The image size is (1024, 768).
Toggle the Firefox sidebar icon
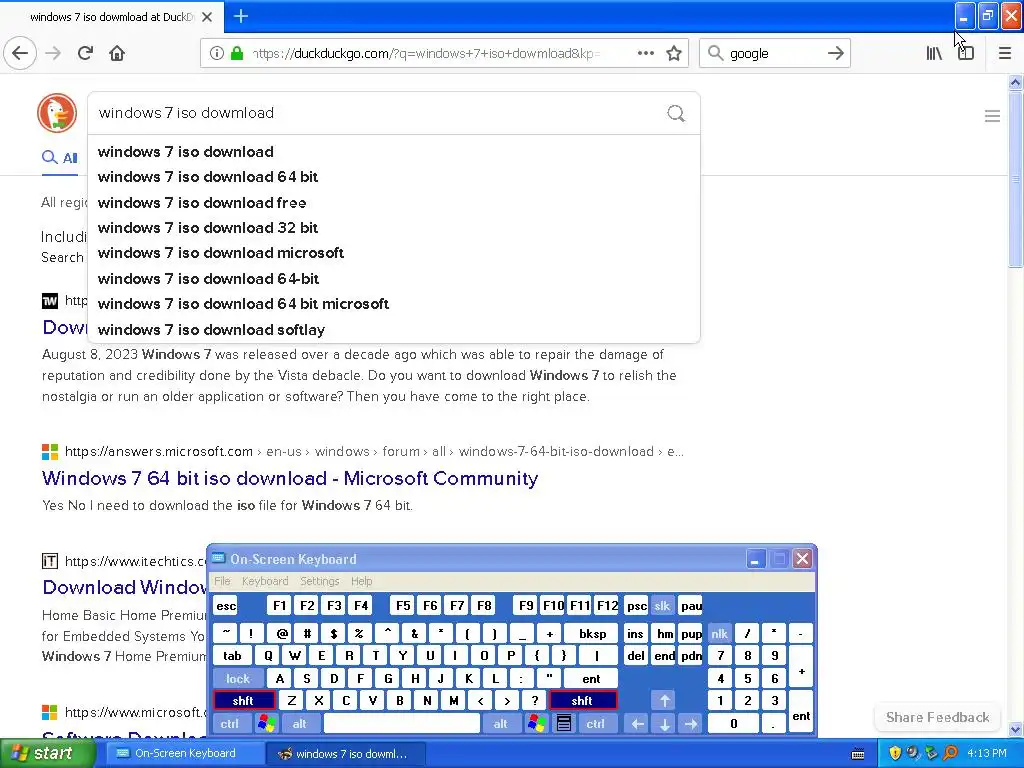click(966, 53)
